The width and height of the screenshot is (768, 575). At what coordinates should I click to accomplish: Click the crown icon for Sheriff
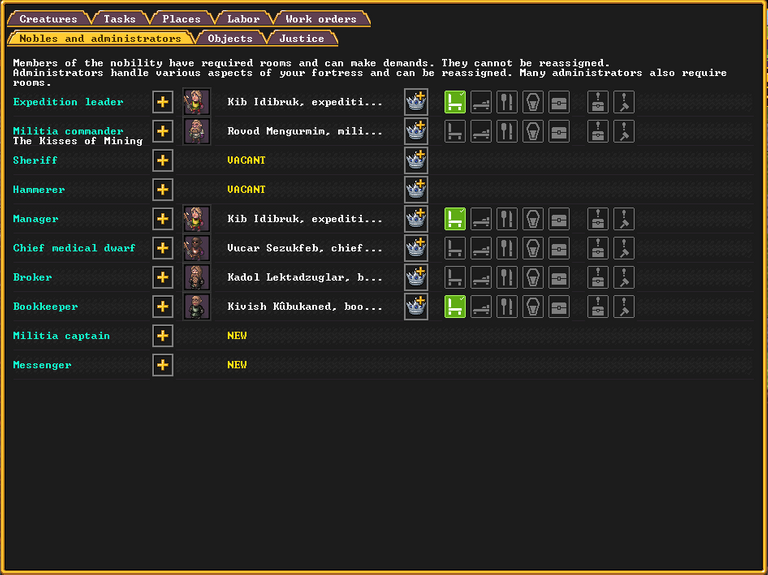[416, 160]
